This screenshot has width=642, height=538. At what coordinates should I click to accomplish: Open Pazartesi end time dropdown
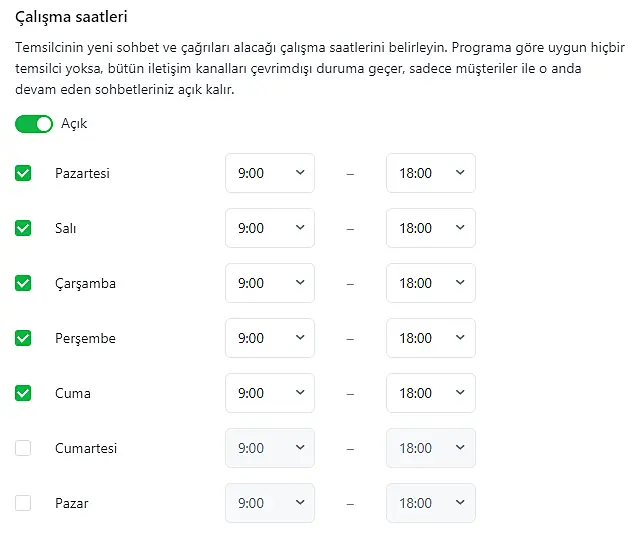431,173
